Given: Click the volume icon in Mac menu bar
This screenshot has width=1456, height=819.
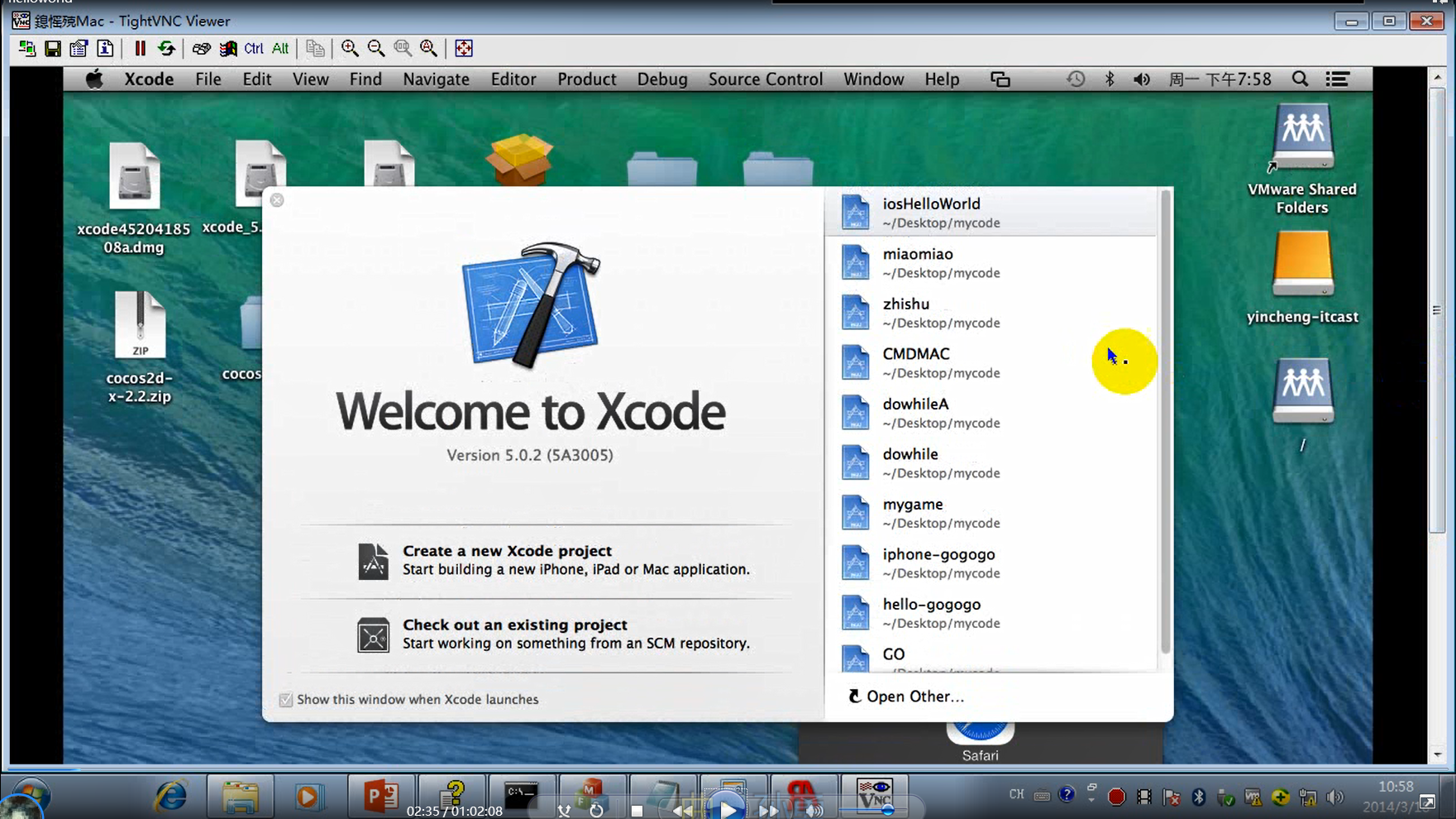Looking at the screenshot, I should [x=1142, y=79].
